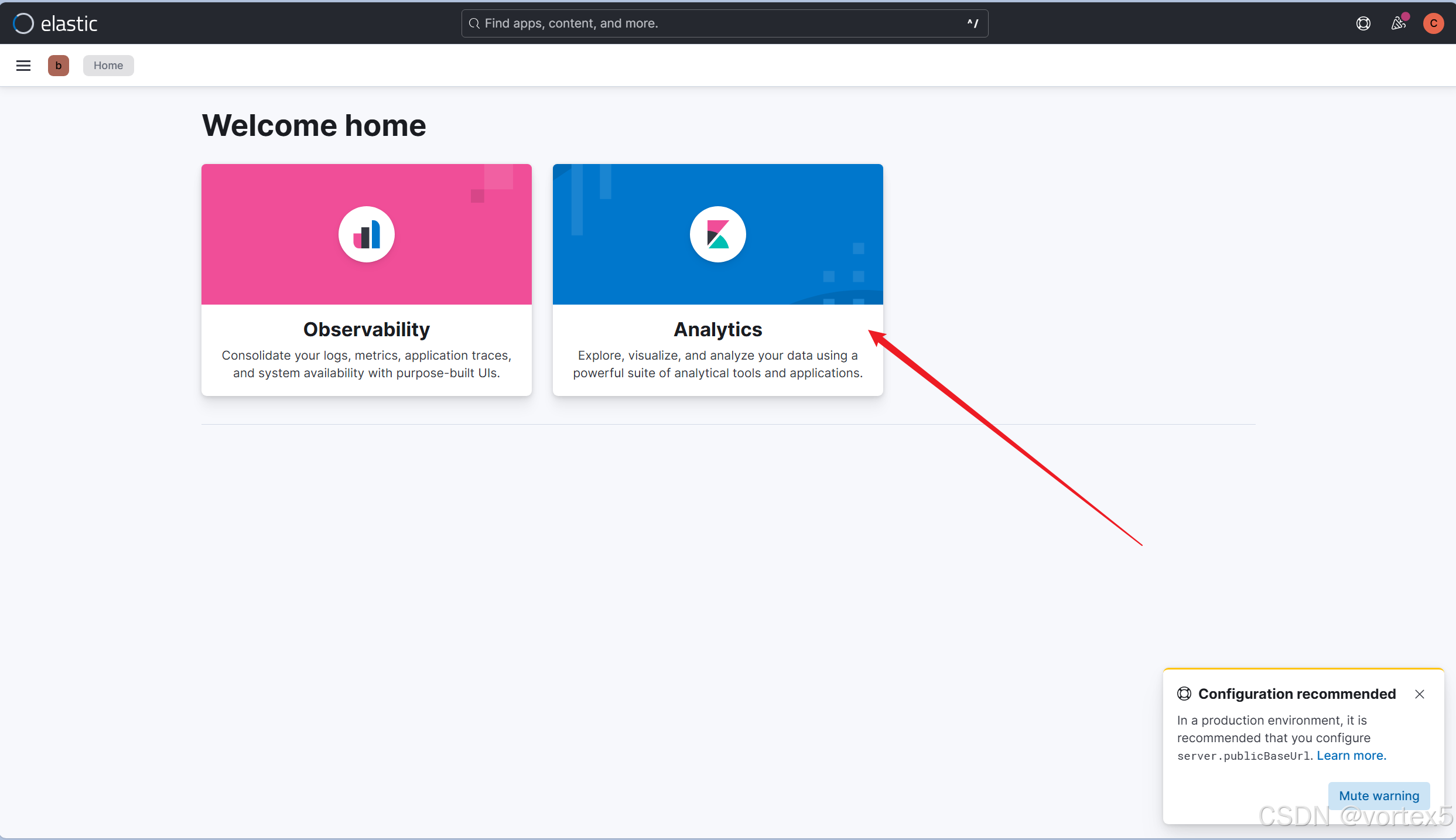Image resolution: width=1456 pixels, height=840 pixels.
Task: Click 'Explore, visualize, and analyze' description text
Action: (x=718, y=364)
